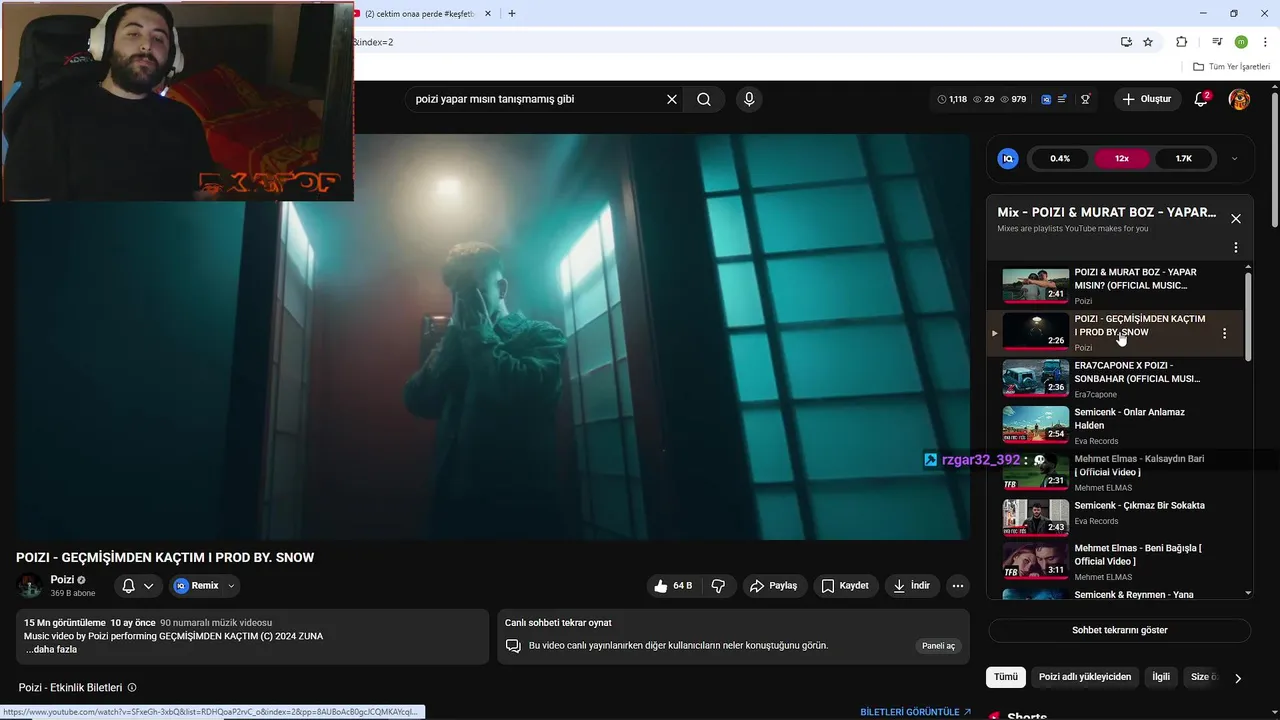Bookmark page with the star icon

pyautogui.click(x=1148, y=42)
